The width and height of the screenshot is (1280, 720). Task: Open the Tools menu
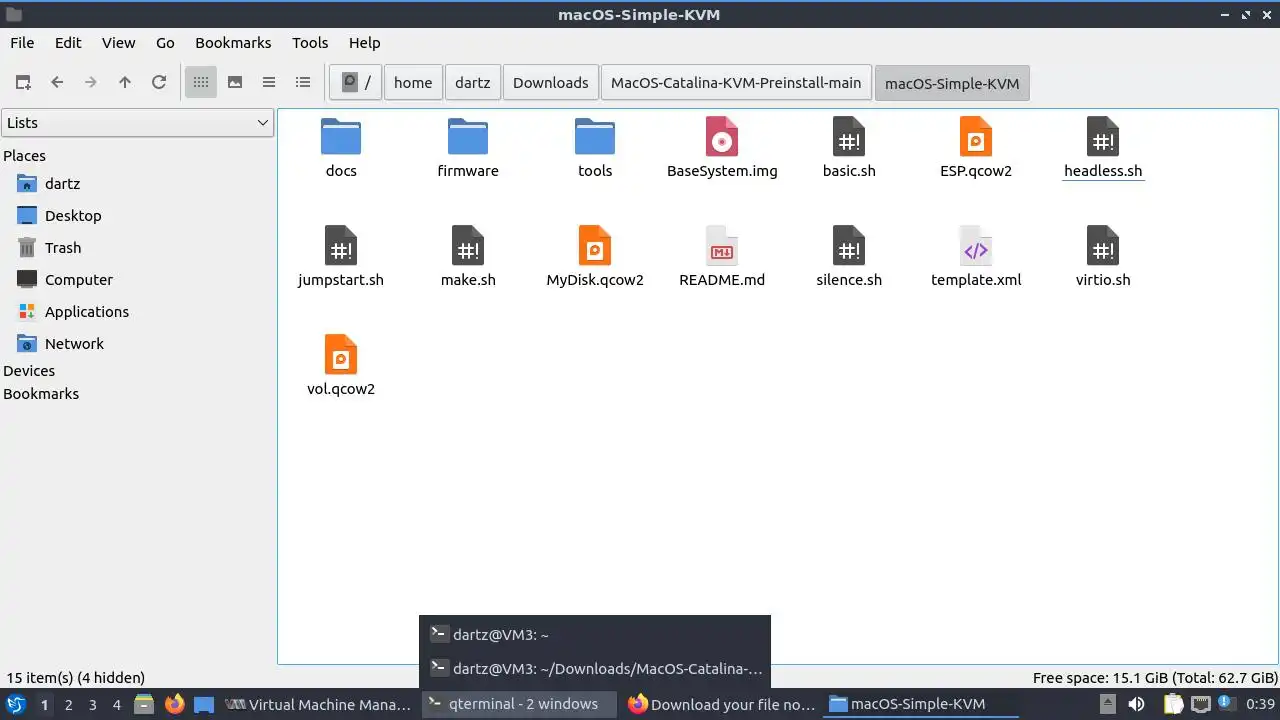click(x=310, y=43)
